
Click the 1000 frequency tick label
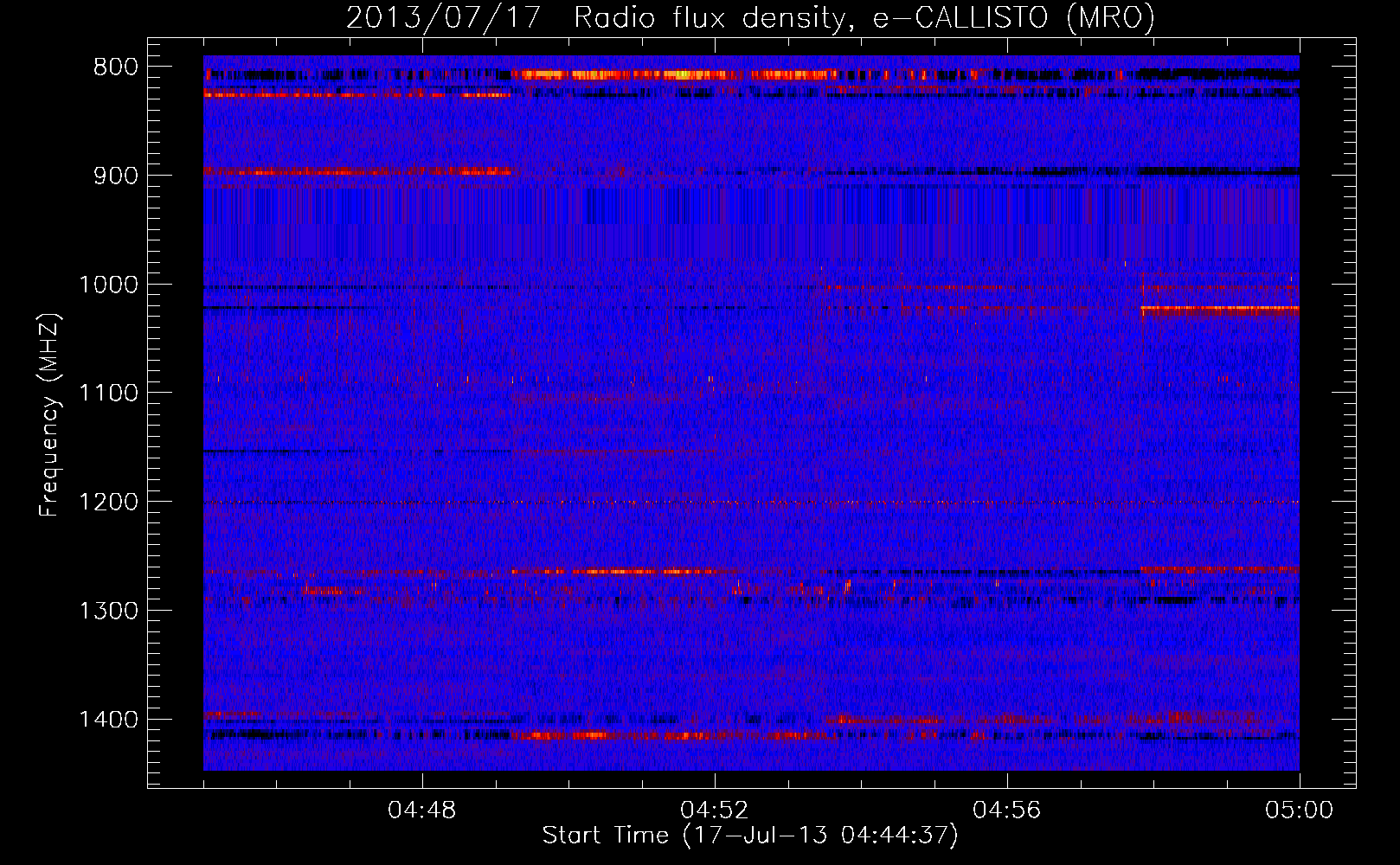[108, 285]
